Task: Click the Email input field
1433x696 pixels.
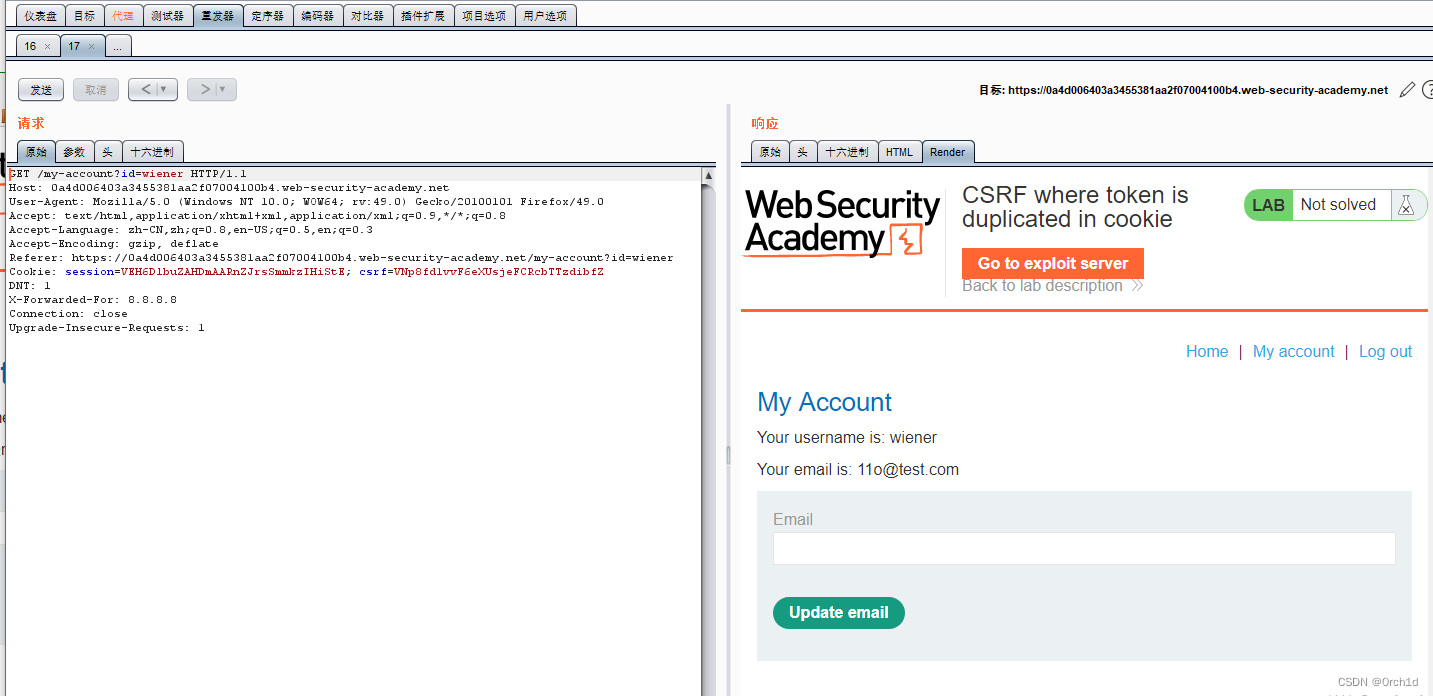Action: click(x=1084, y=548)
